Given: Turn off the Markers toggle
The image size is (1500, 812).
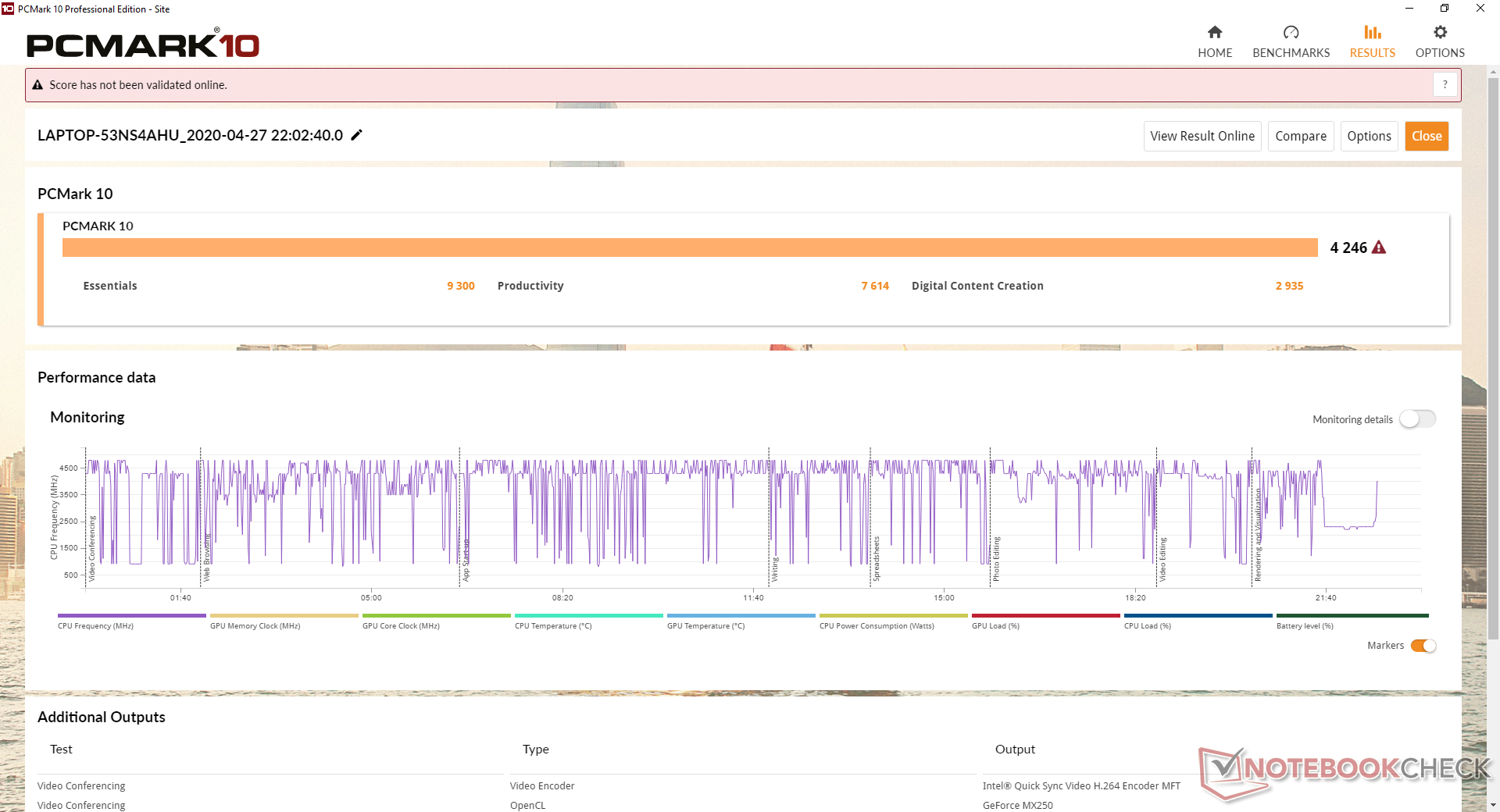Looking at the screenshot, I should [1423, 646].
